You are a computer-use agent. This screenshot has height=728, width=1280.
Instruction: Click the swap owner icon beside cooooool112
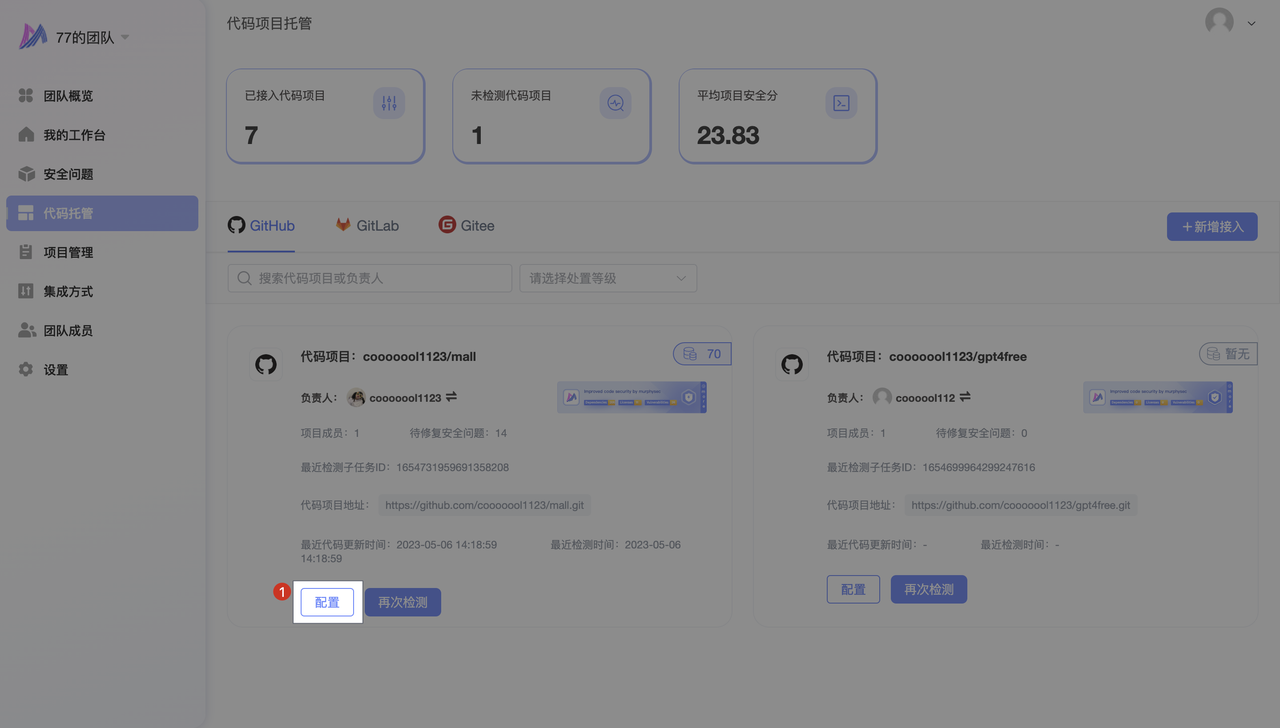[x=965, y=397]
